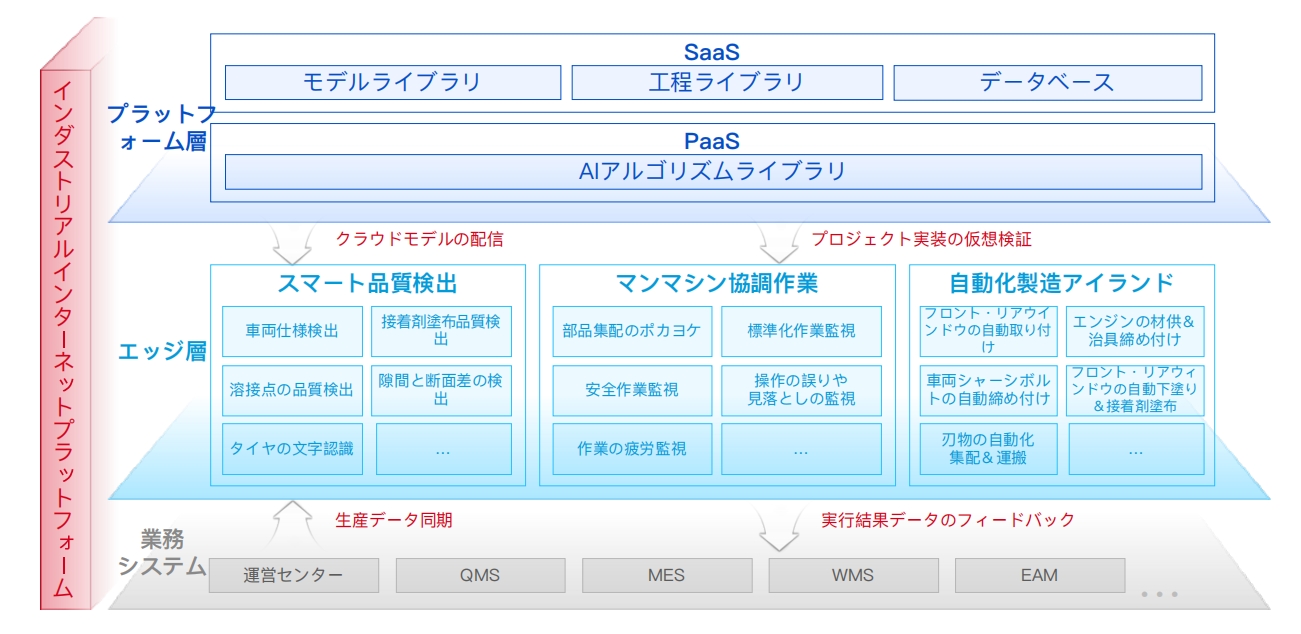
Task: Select the フロント・リアウィンドウの自動取り付け tile
Action: tap(988, 331)
